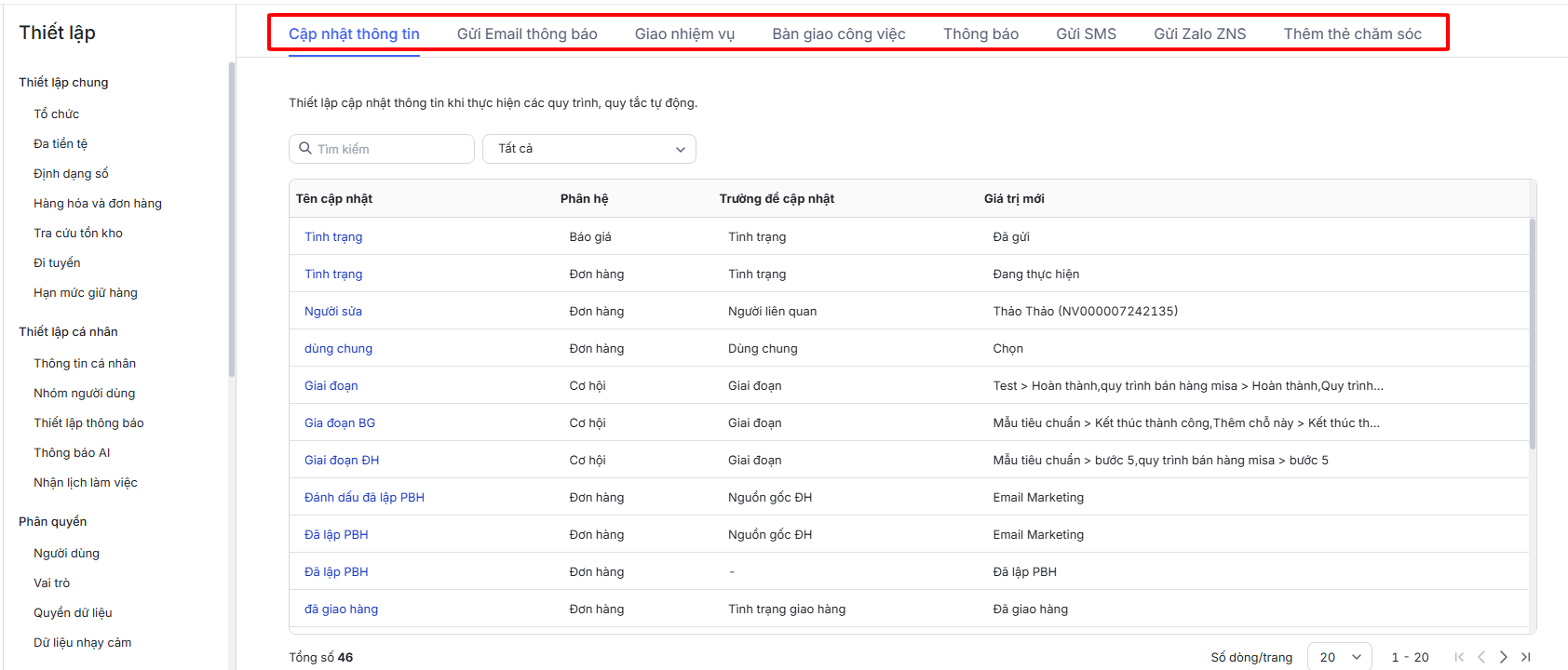1568x670 pixels.
Task: Open rows-per-page dropdown showing 20
Action: pyautogui.click(x=1340, y=657)
